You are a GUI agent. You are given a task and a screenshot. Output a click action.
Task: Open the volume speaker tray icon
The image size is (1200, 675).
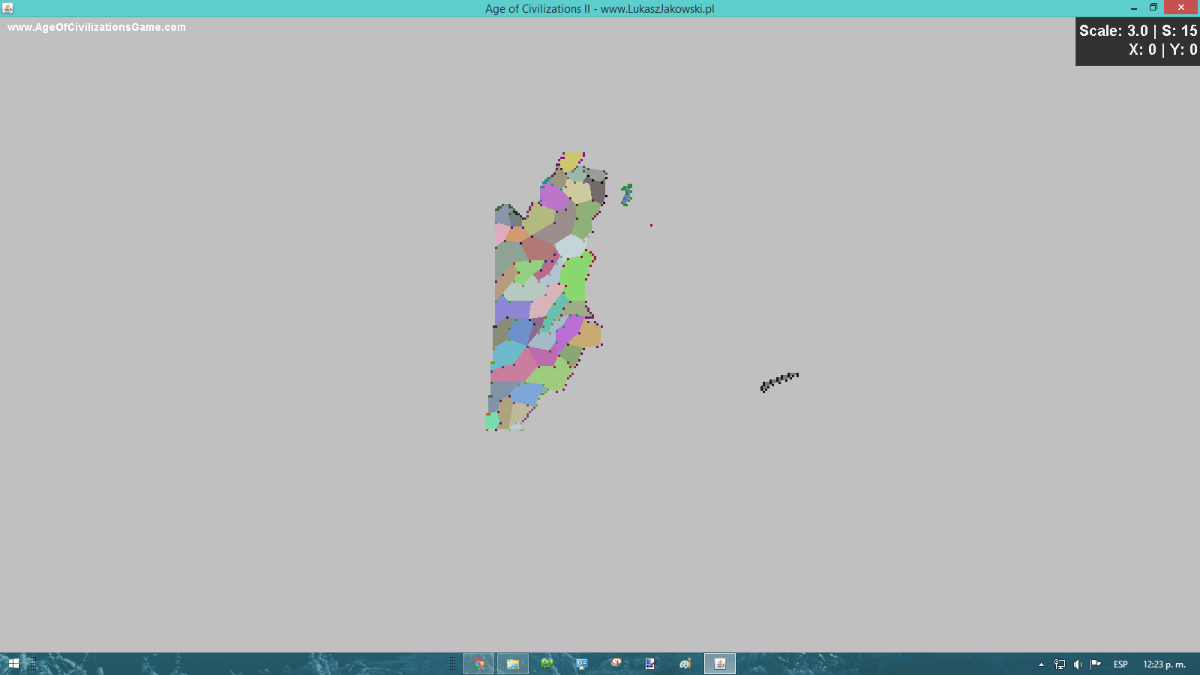tap(1078, 665)
